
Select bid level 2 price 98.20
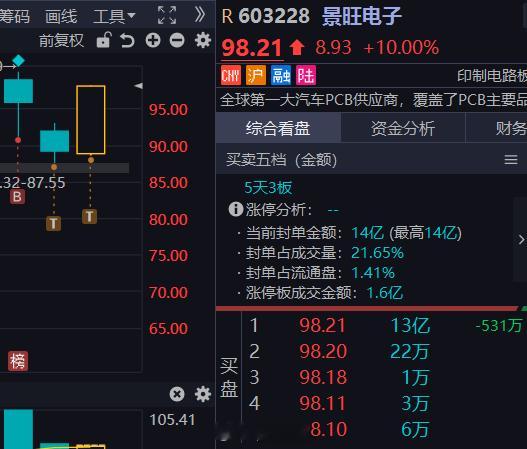point(323,351)
